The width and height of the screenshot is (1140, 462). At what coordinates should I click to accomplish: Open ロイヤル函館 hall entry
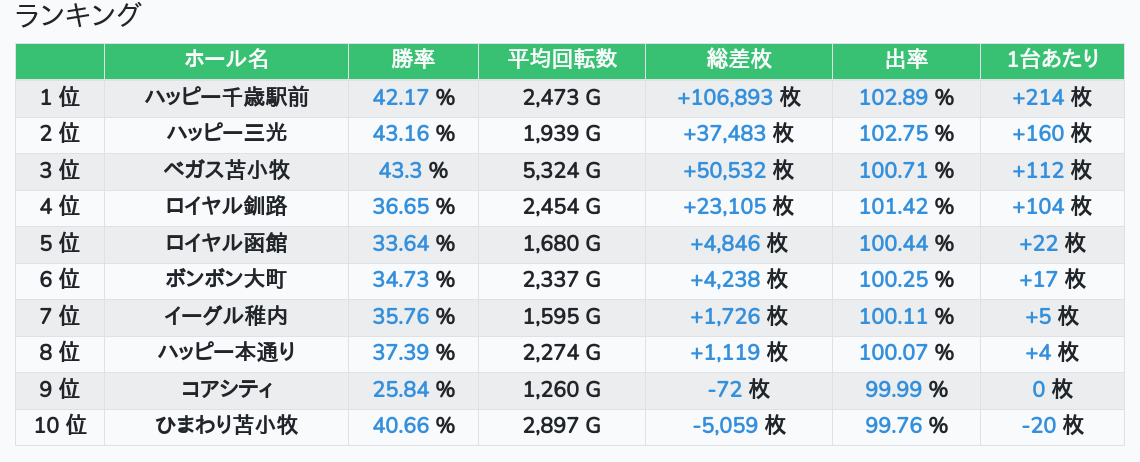point(226,243)
